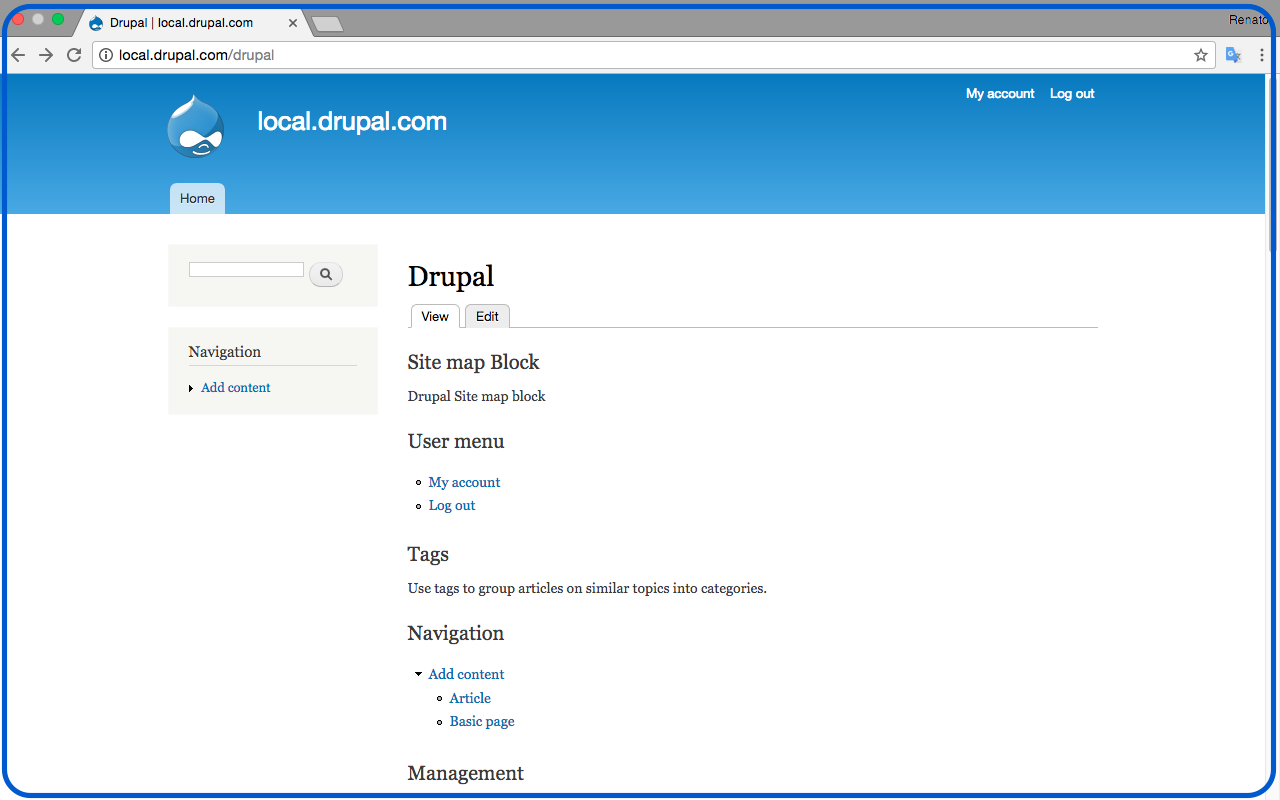
Task: Click the sidebar Navigation block title
Action: click(225, 352)
